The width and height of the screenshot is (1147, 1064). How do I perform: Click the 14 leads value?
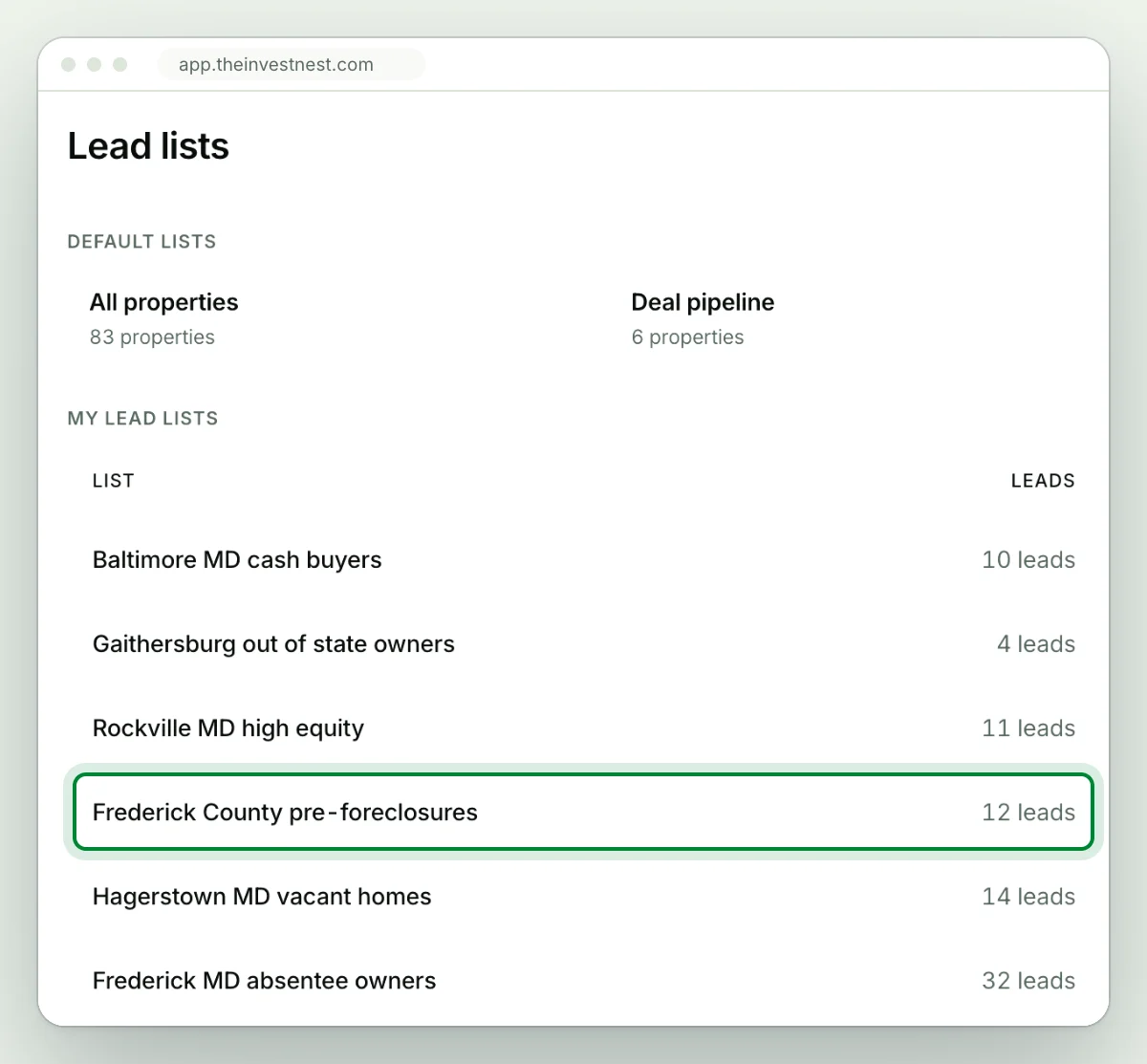pyautogui.click(x=1028, y=897)
